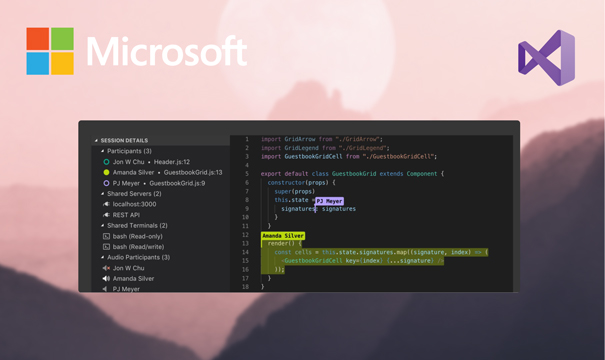Open the REST API shared server

click(x=126, y=215)
